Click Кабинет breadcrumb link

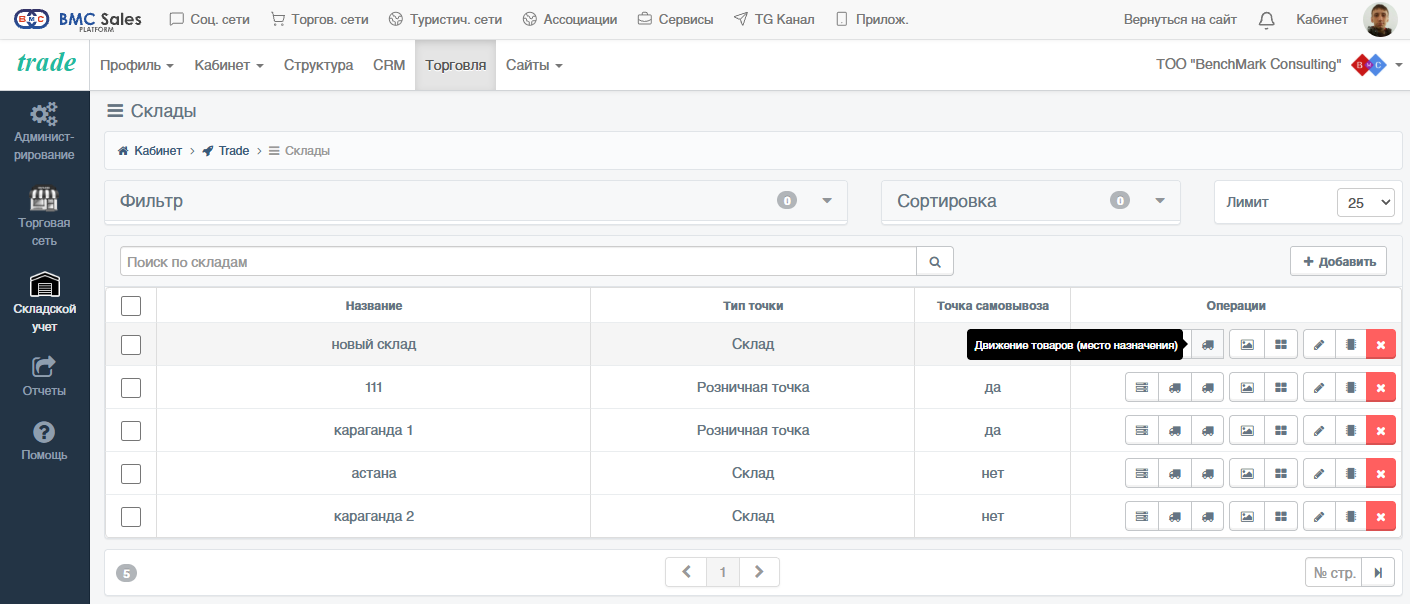click(150, 151)
